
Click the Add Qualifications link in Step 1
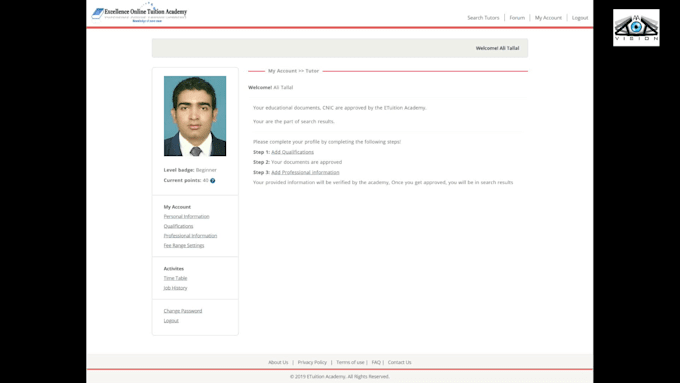click(292, 152)
